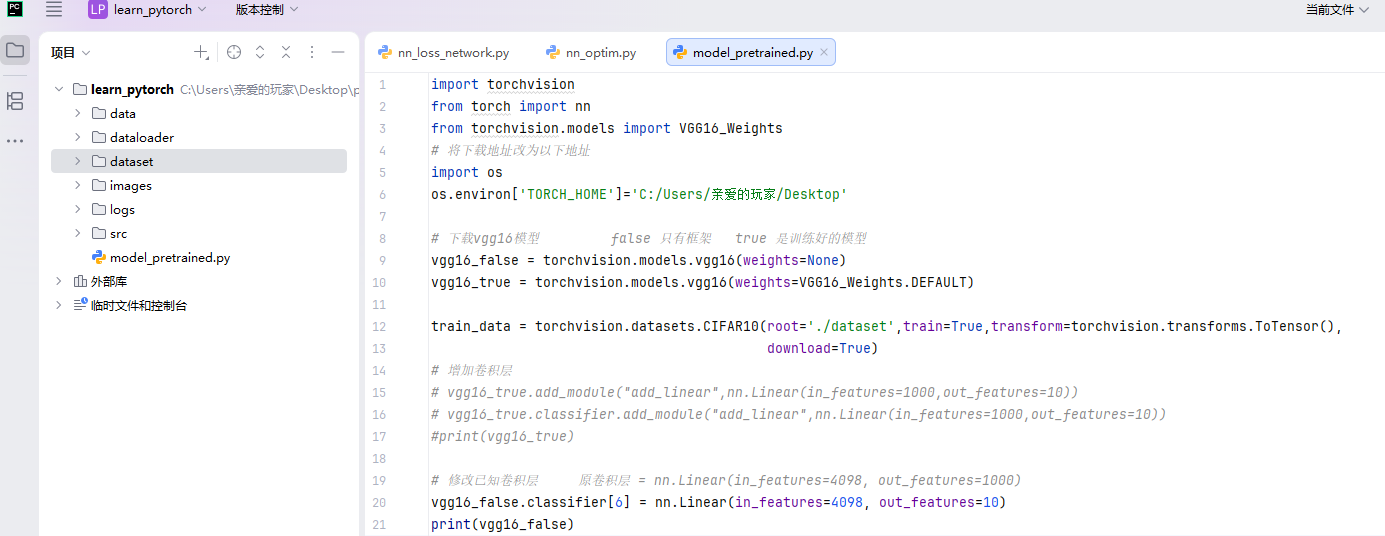Expand the src folder

pos(78,233)
